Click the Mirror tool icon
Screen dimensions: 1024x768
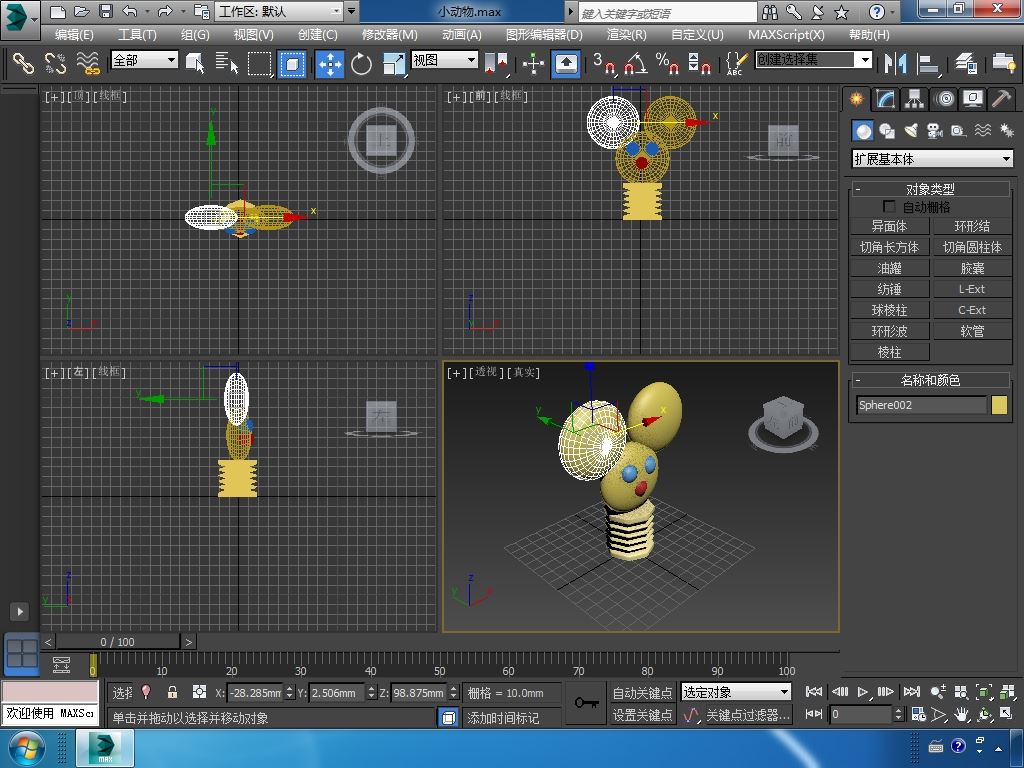point(895,63)
